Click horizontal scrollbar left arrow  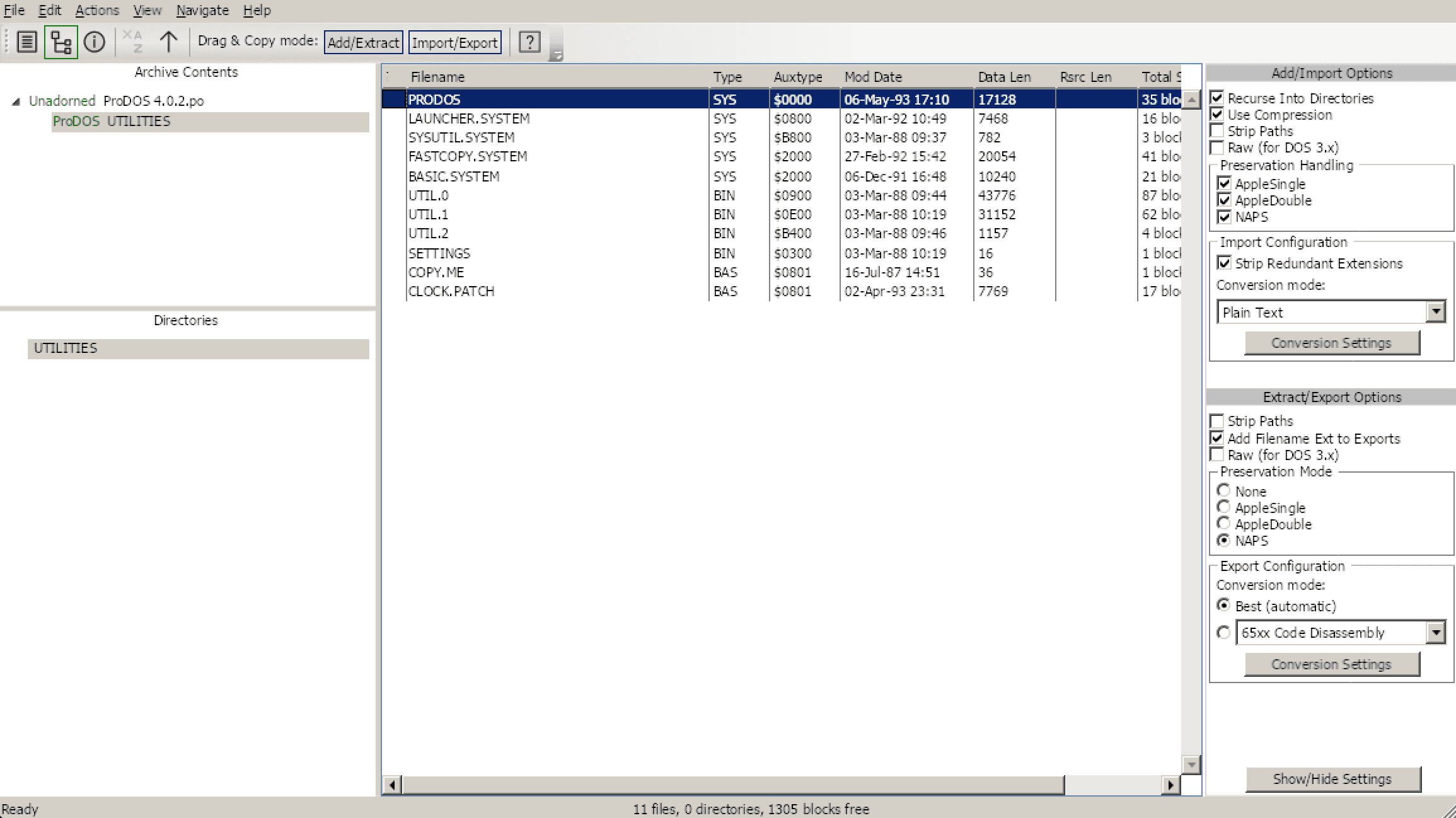click(x=392, y=785)
